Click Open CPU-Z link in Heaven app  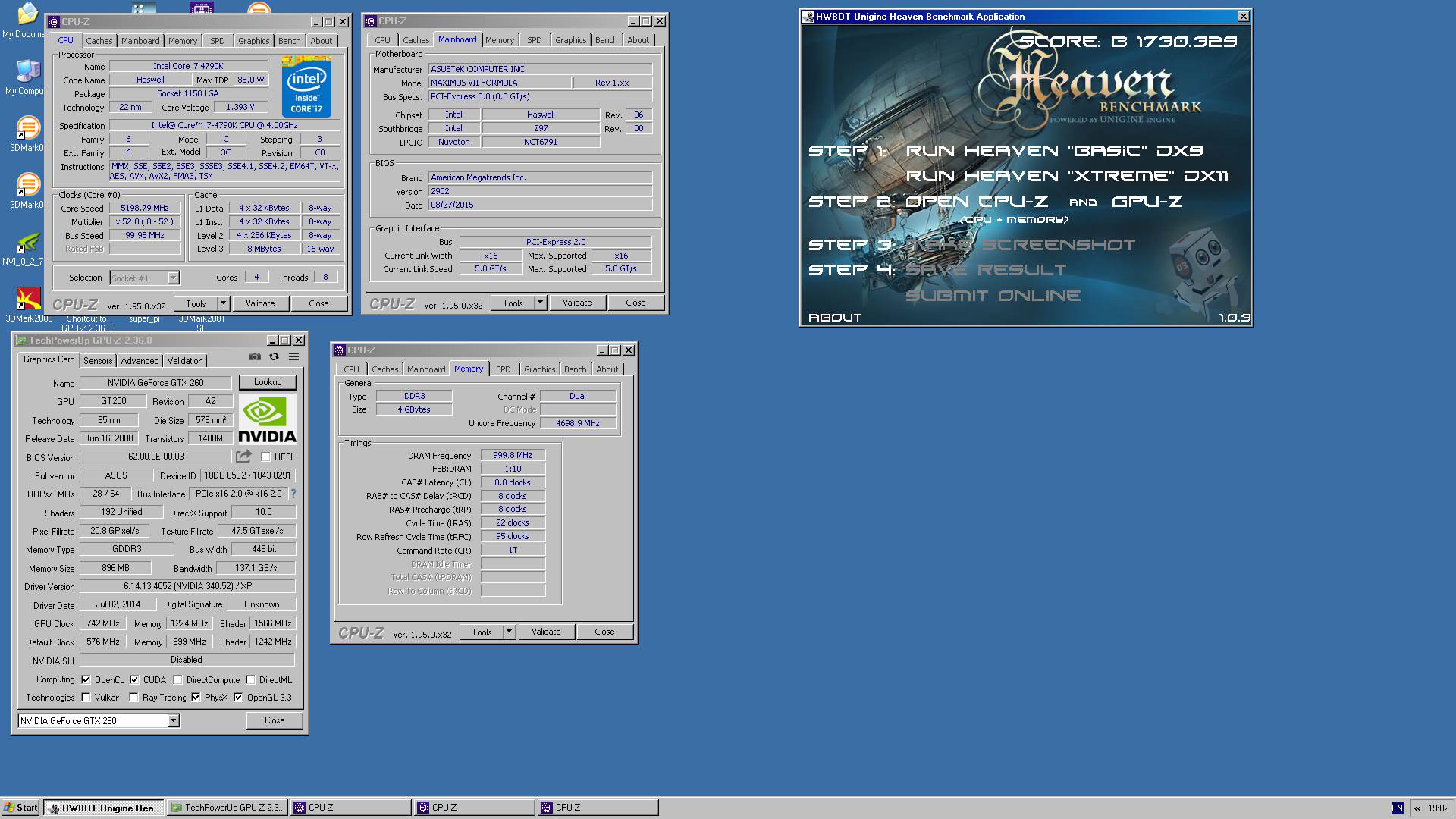click(x=977, y=202)
